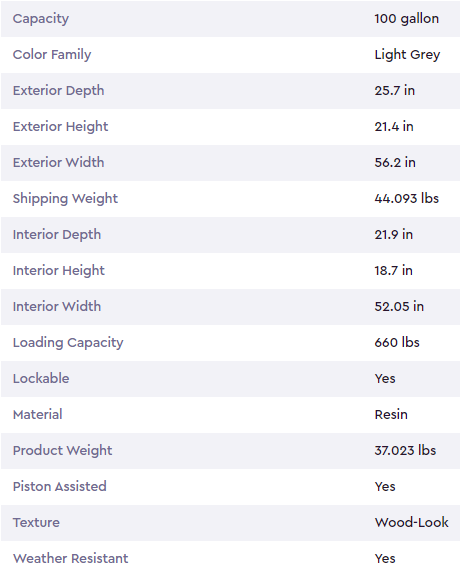Screen dimensions: 460x575
Task: Select the Color Family label
Action: 52,55
